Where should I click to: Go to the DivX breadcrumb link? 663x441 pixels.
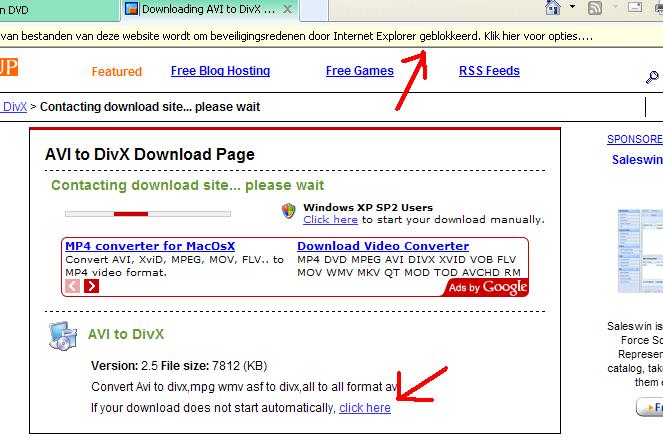click(15, 107)
